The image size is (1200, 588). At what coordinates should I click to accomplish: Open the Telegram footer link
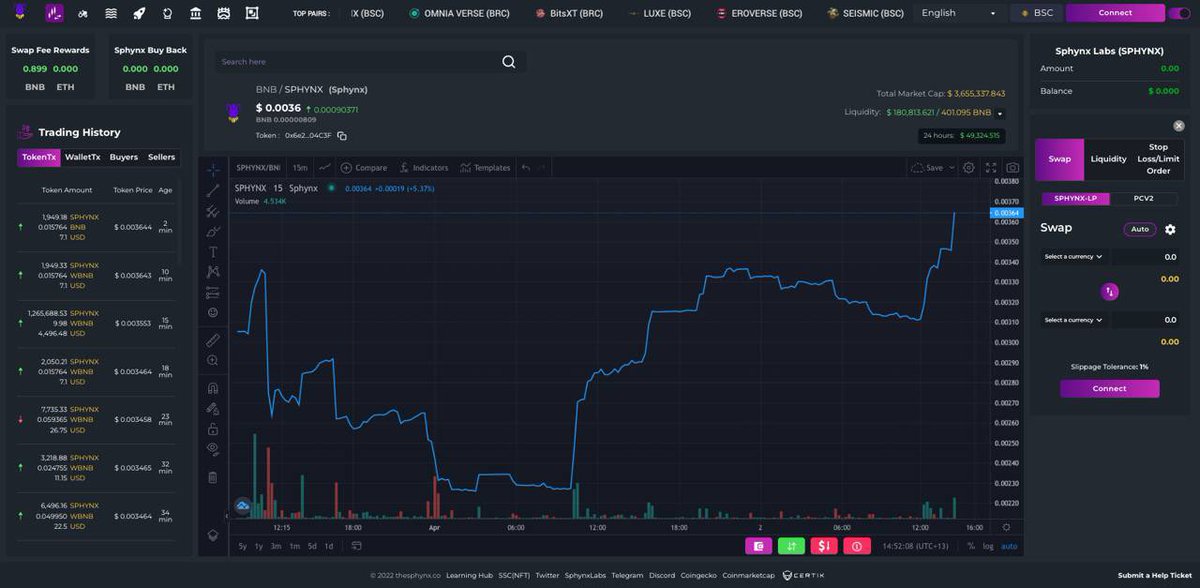627,576
